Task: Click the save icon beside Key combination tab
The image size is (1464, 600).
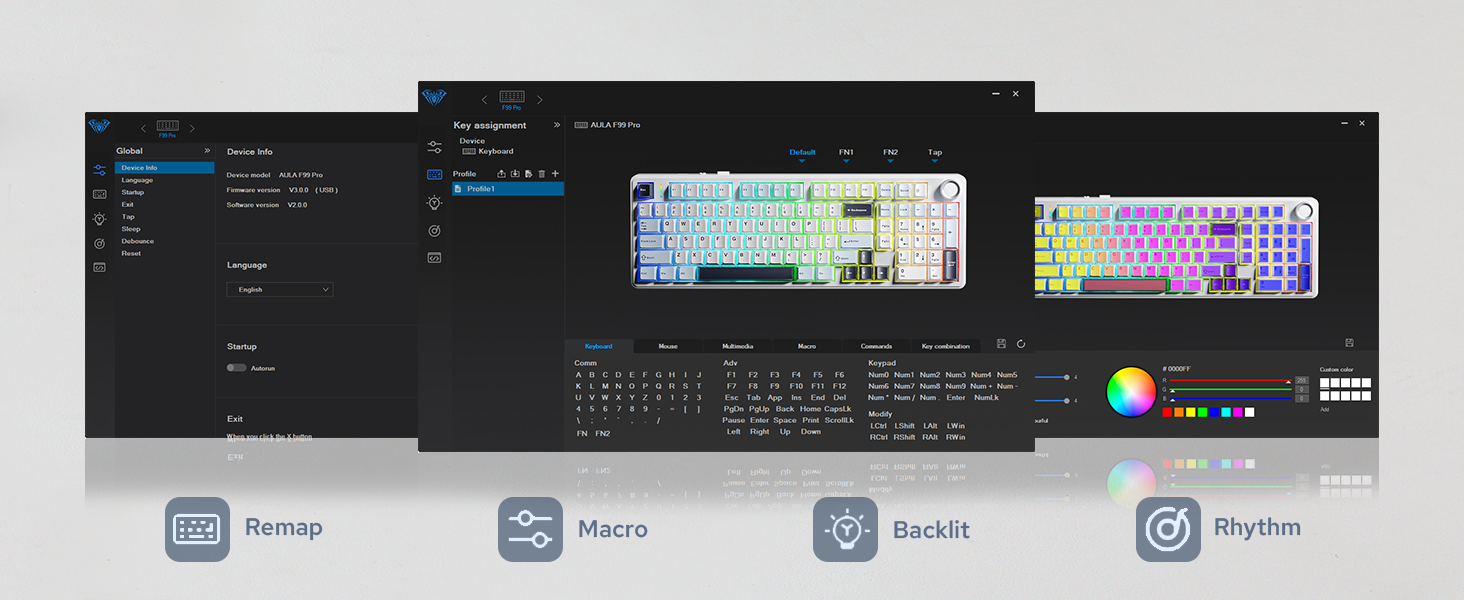Action: [1001, 344]
